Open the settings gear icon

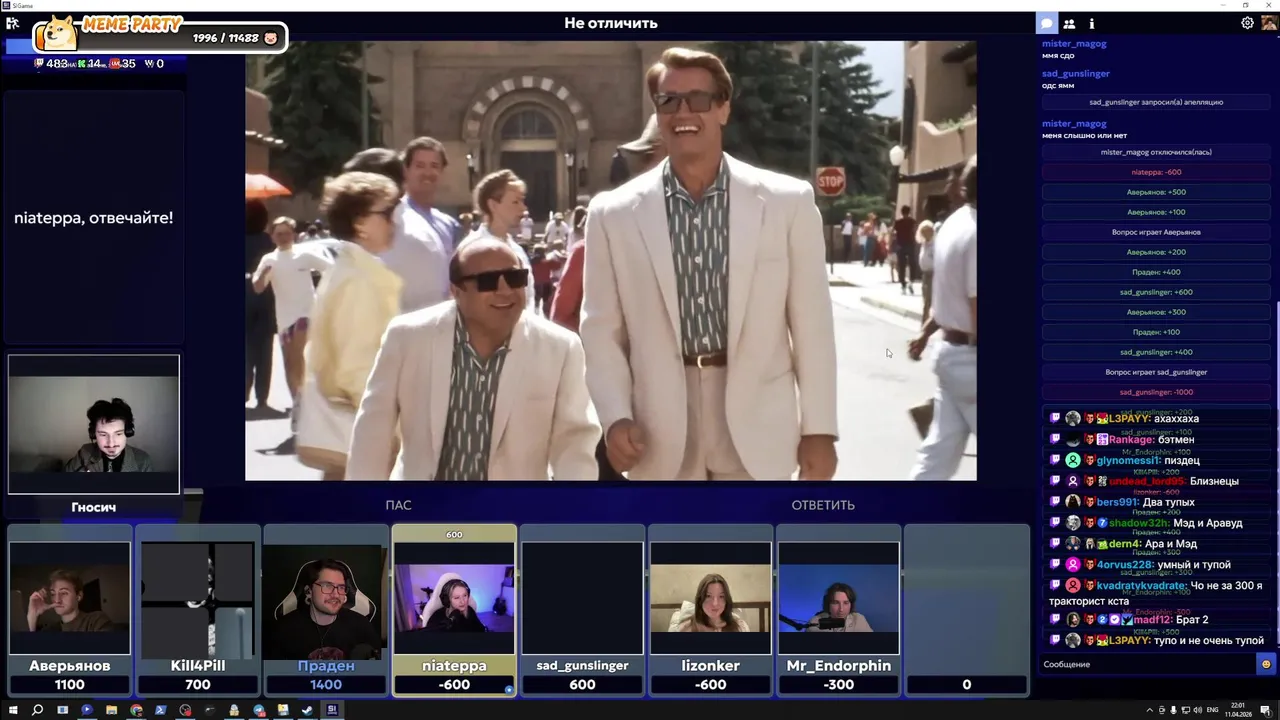1247,23
